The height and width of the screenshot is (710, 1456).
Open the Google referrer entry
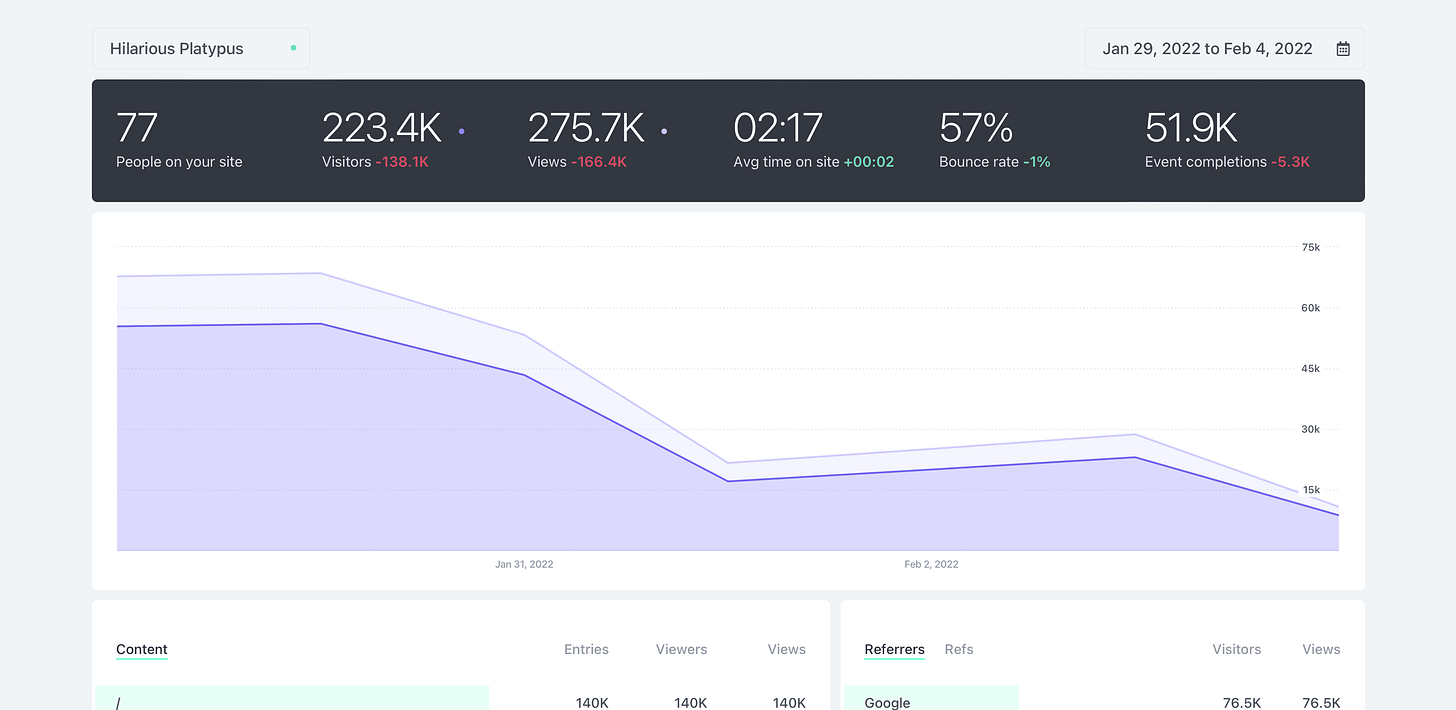pos(886,701)
